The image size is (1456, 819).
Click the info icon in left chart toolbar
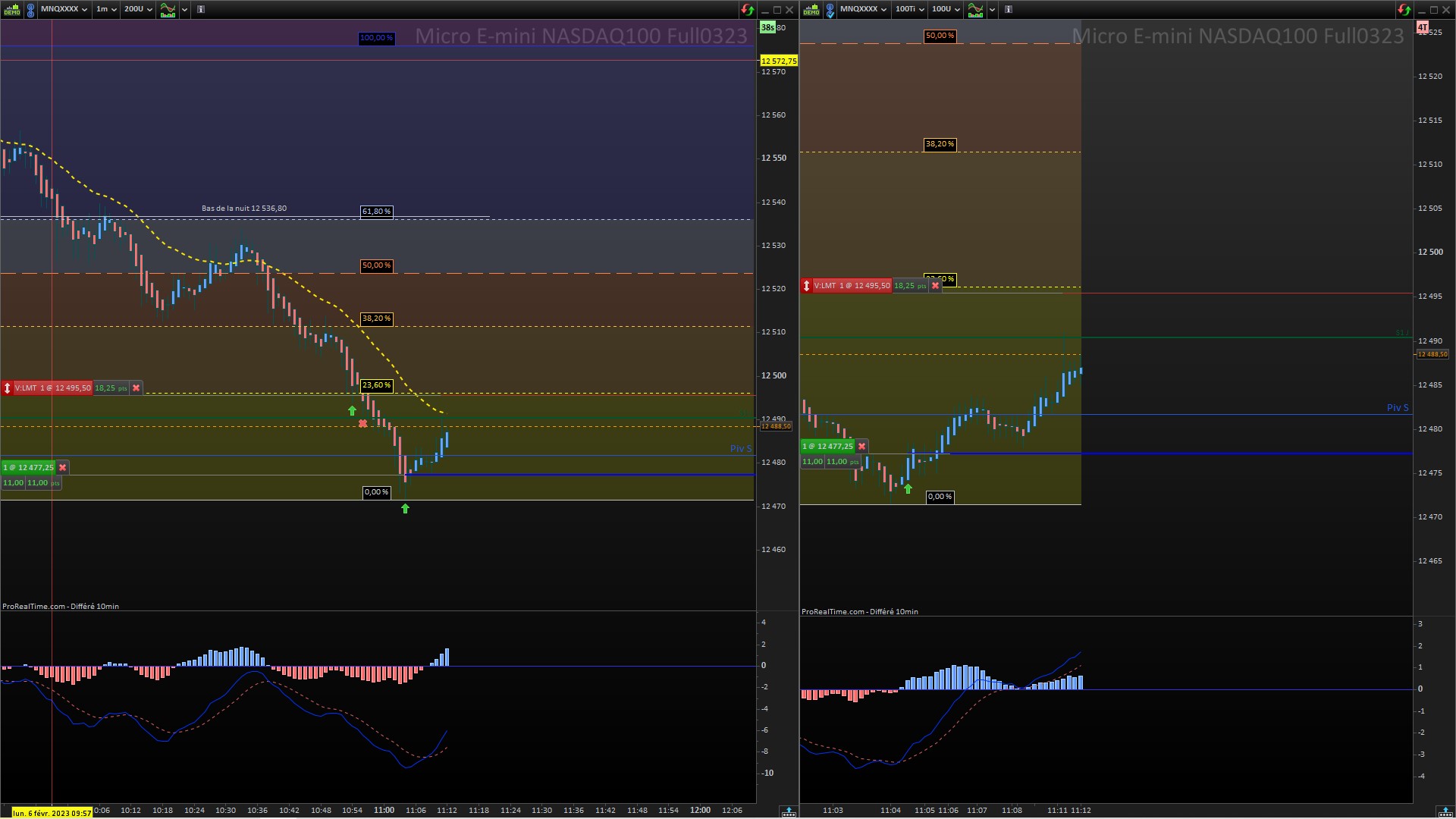[201, 10]
